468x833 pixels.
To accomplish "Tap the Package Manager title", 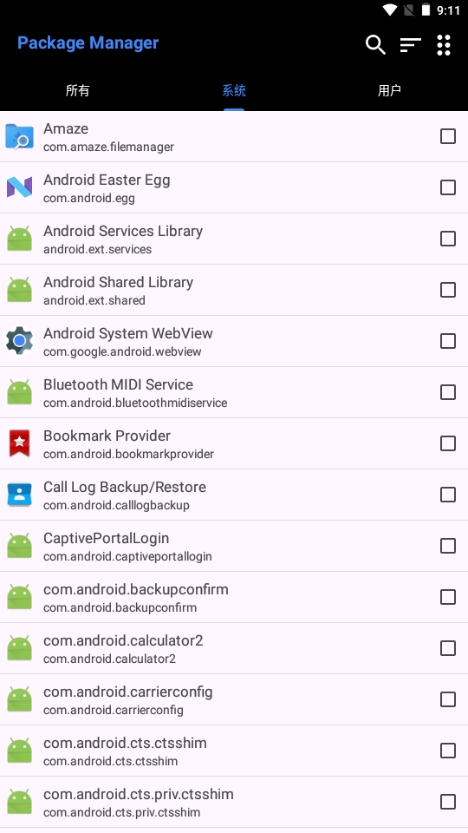I will click(x=88, y=43).
